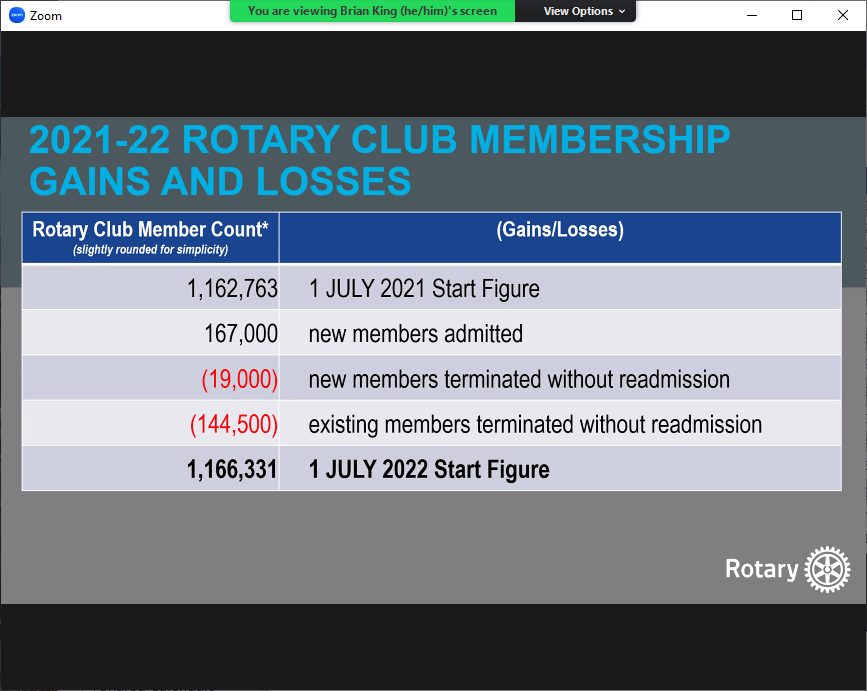
Task: Minimize the Zoom window
Action: 751,15
